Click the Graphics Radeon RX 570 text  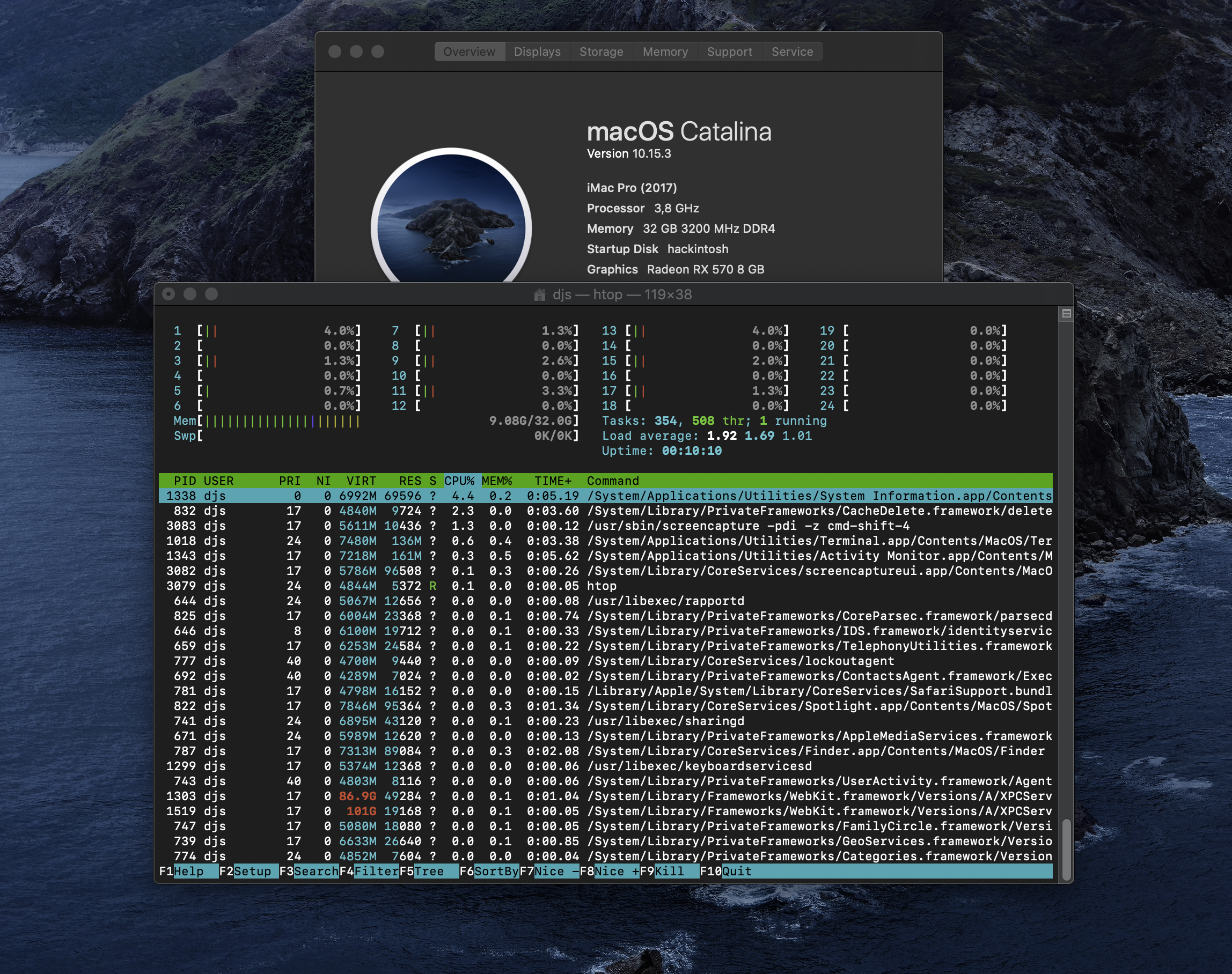676,269
